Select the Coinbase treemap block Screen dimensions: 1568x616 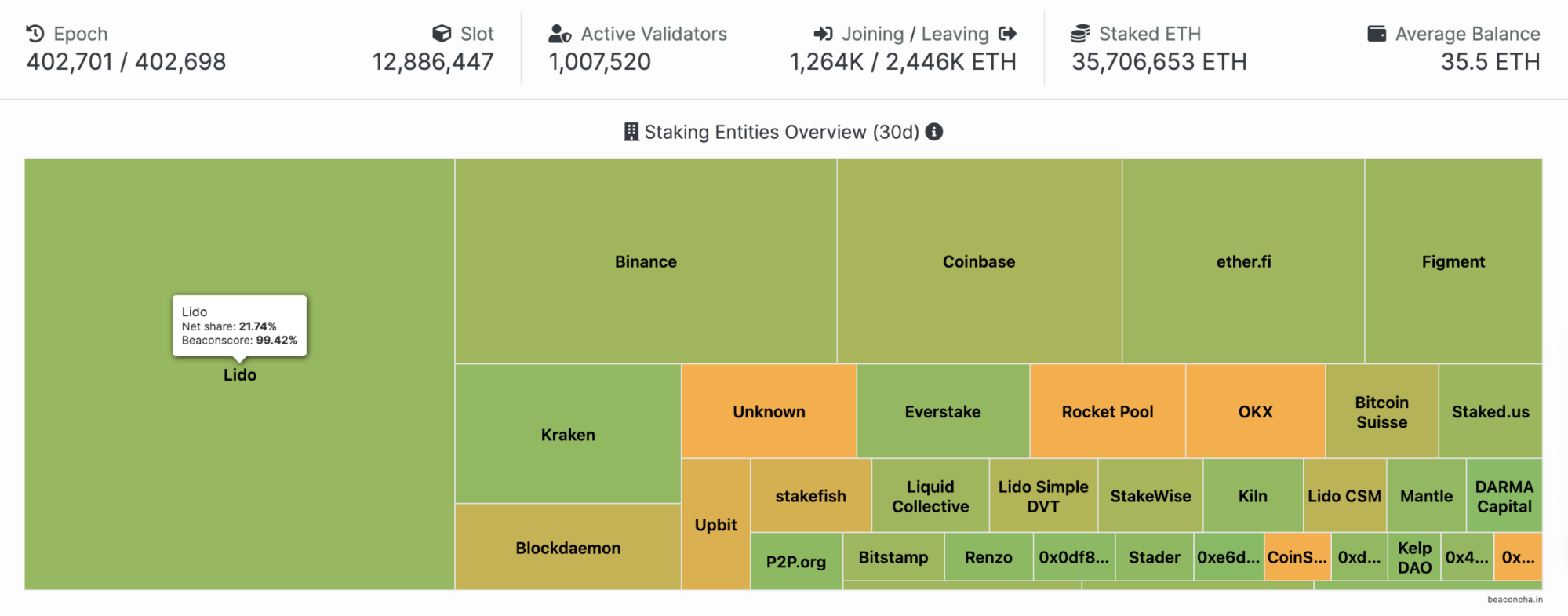point(978,261)
